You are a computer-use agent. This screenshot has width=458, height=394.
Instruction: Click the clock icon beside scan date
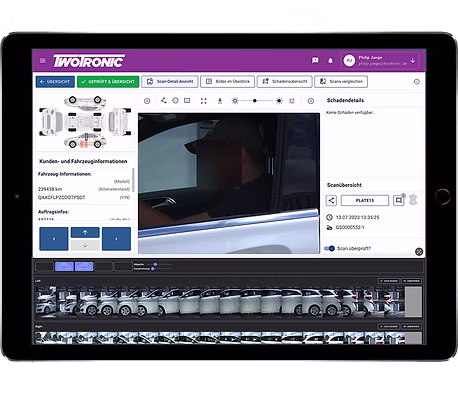point(329,217)
